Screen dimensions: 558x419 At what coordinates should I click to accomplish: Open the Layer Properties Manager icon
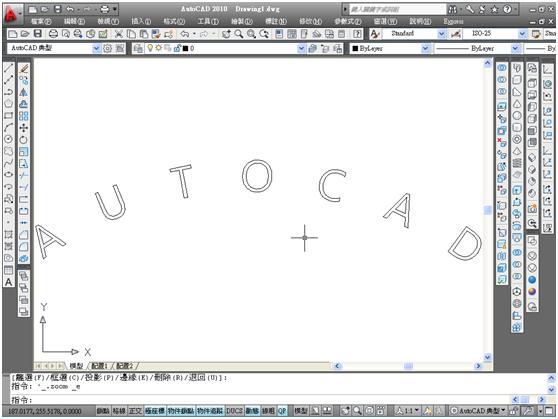coord(138,48)
